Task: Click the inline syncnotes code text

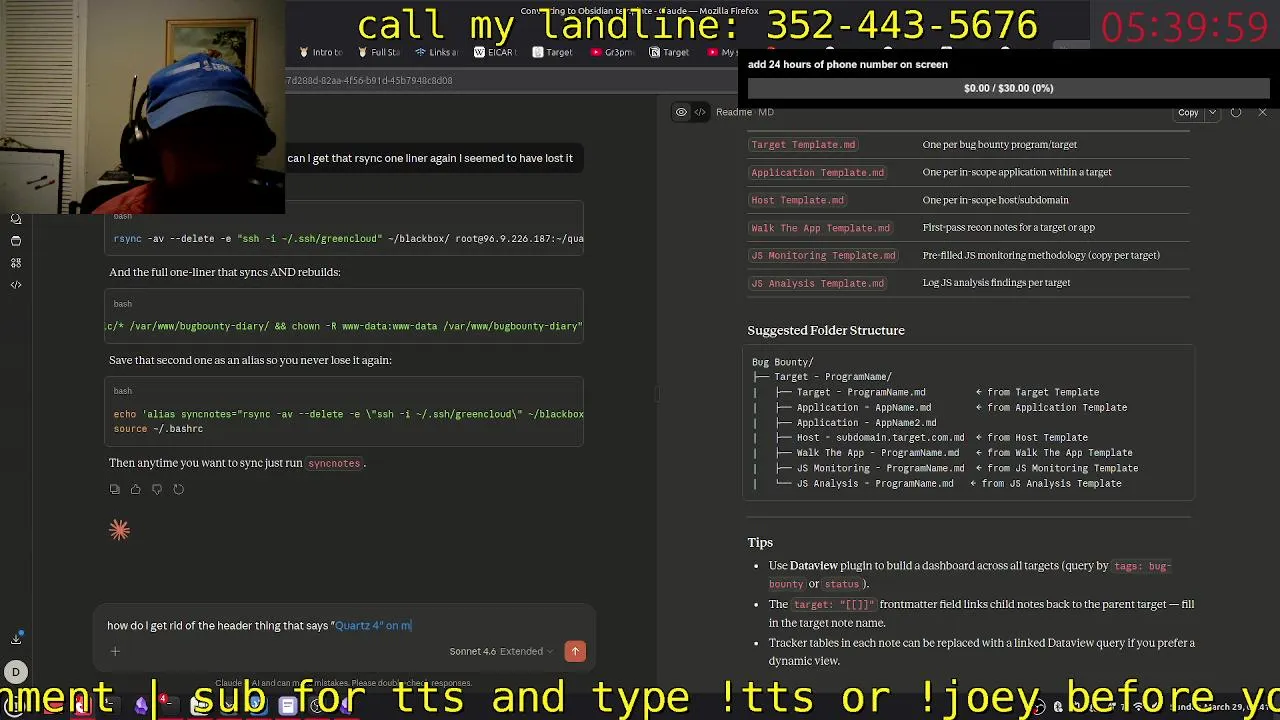Action: 334,464
